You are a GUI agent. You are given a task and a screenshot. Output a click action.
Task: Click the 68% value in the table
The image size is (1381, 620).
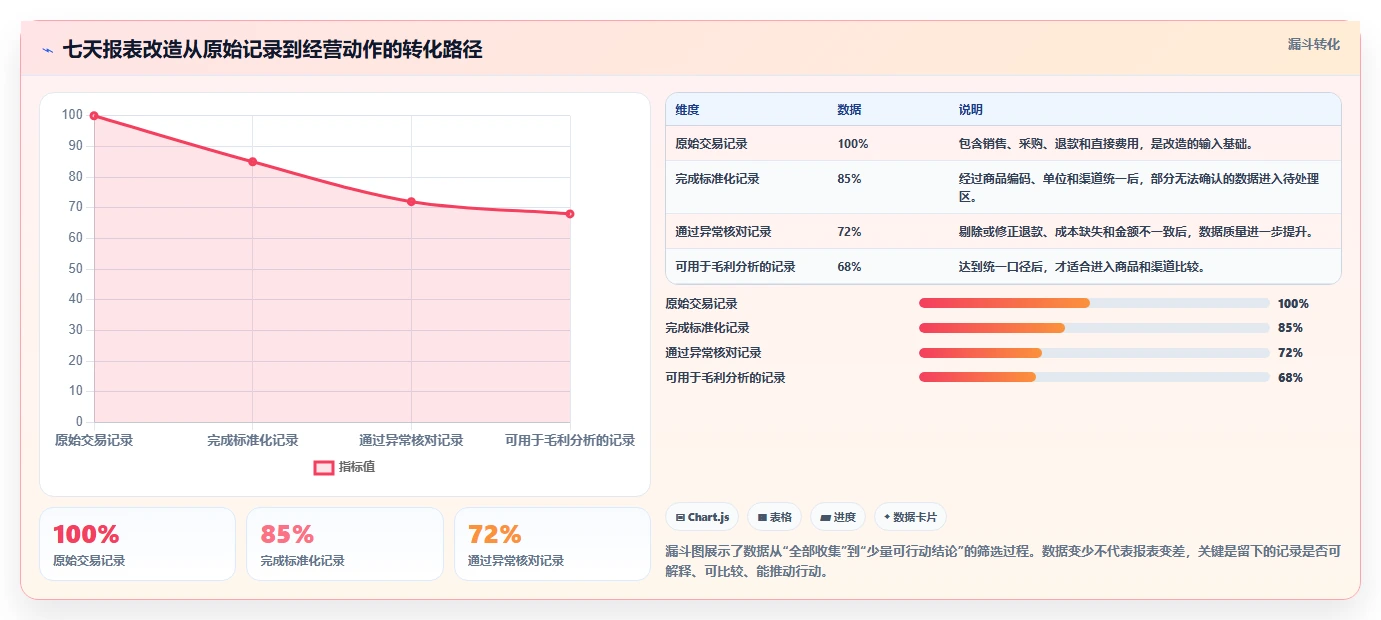[849, 267]
